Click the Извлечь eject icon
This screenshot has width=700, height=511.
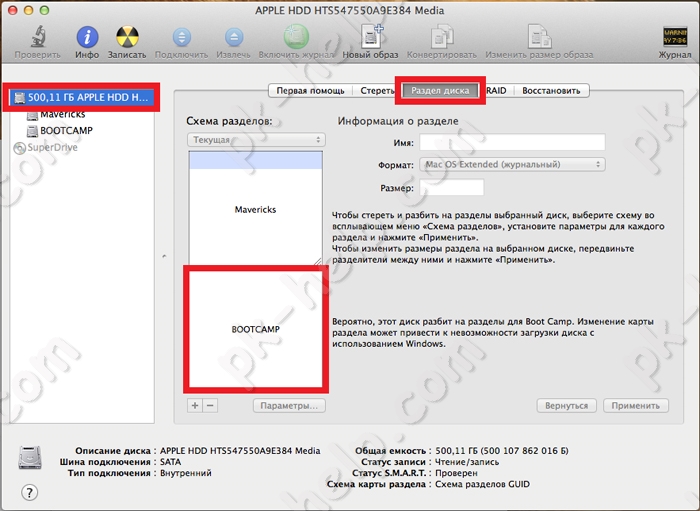click(233, 37)
